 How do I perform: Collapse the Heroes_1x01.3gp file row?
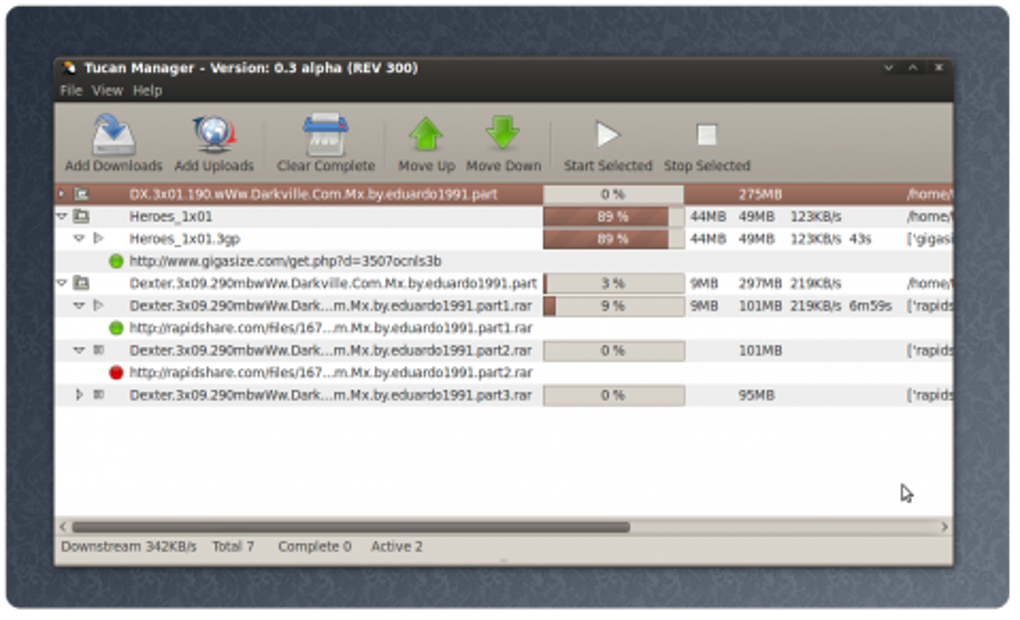[79, 239]
